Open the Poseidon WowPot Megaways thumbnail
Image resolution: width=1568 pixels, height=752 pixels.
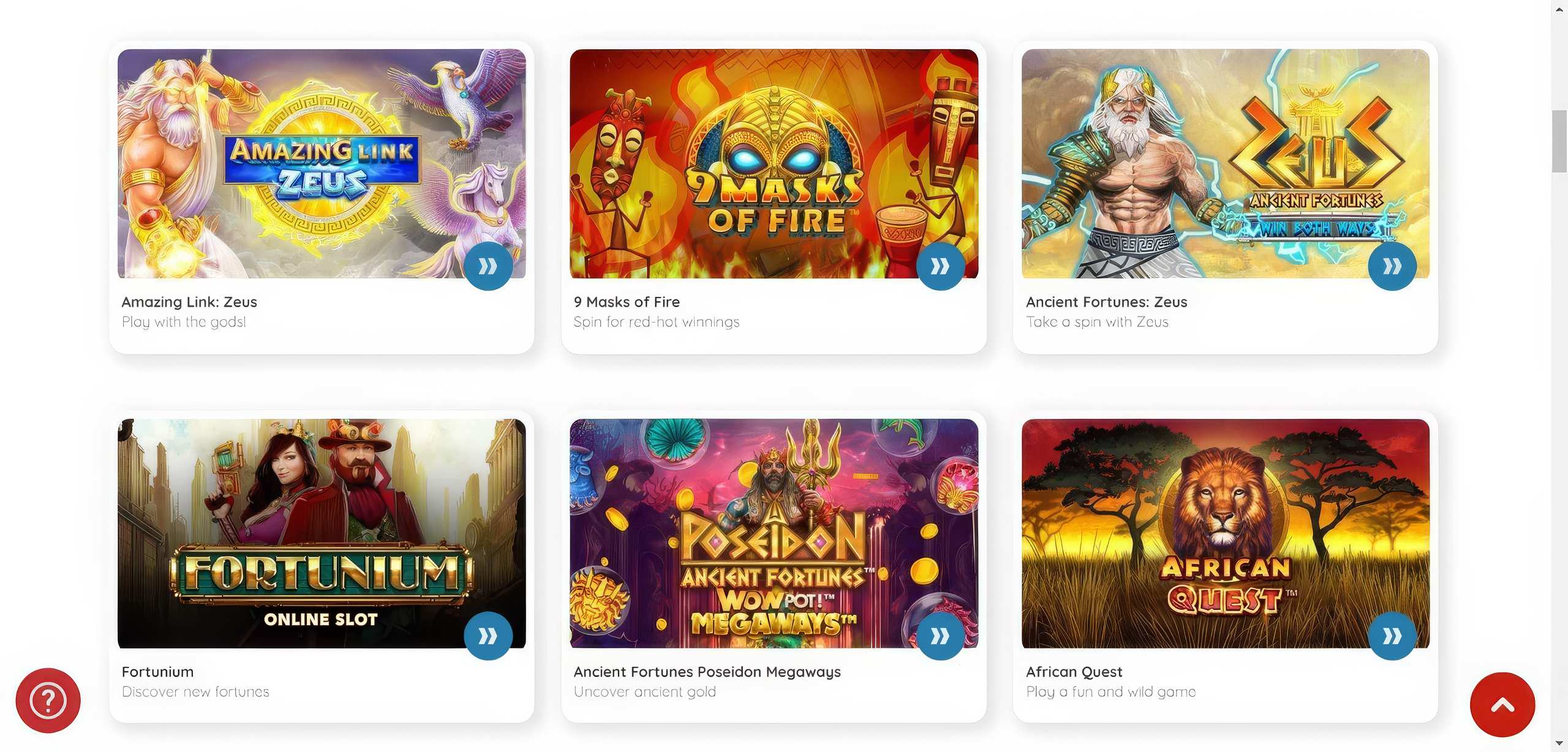[774, 533]
